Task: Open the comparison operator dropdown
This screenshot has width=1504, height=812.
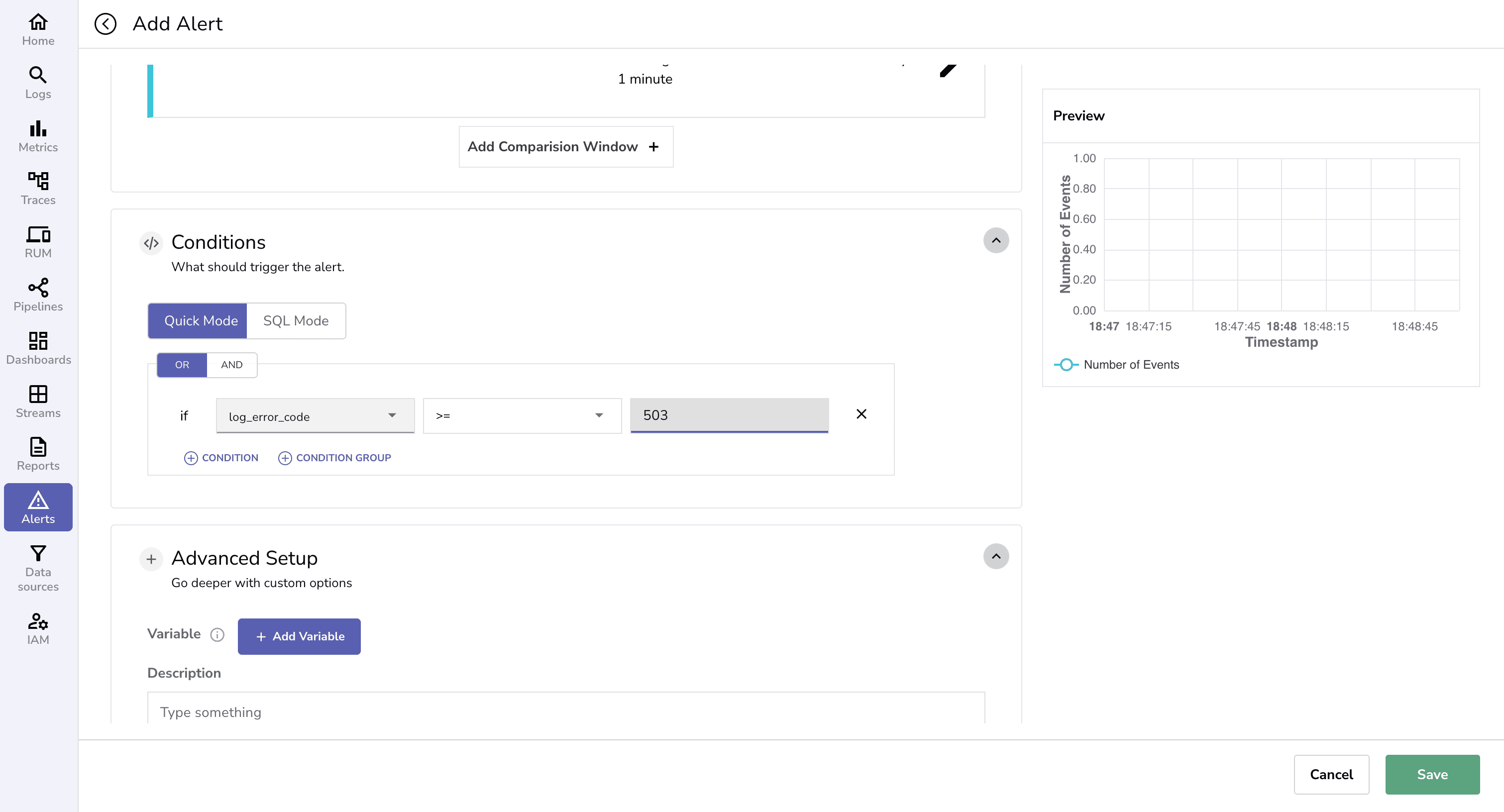Action: pyautogui.click(x=522, y=415)
